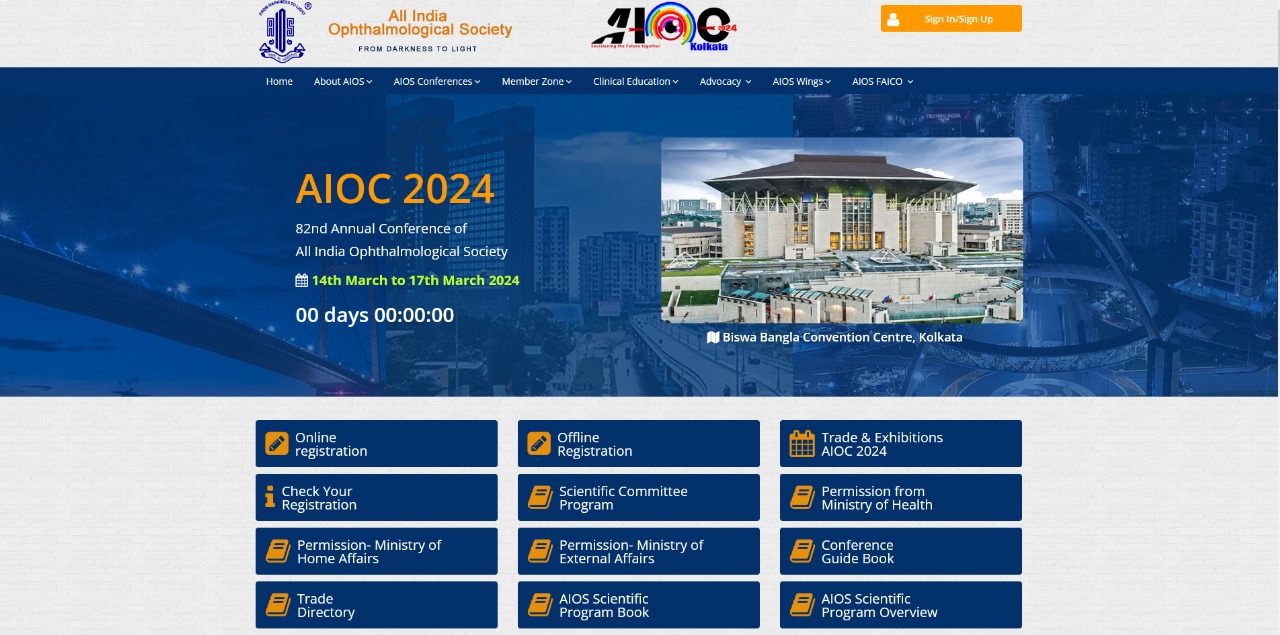Click the pencil icon beside Online registration
The image size is (1280, 635).
tap(277, 444)
